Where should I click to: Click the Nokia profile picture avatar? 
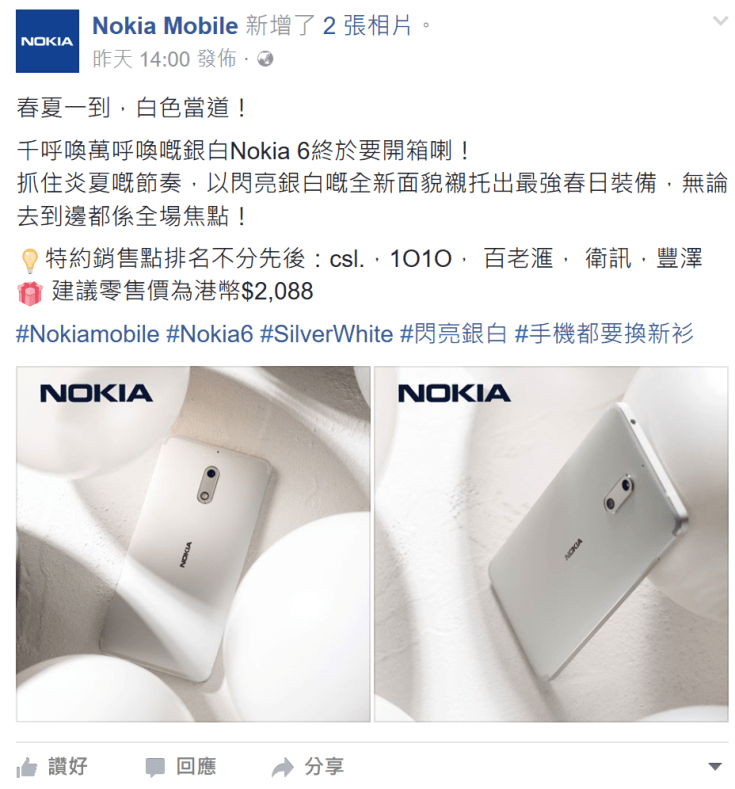tap(47, 41)
